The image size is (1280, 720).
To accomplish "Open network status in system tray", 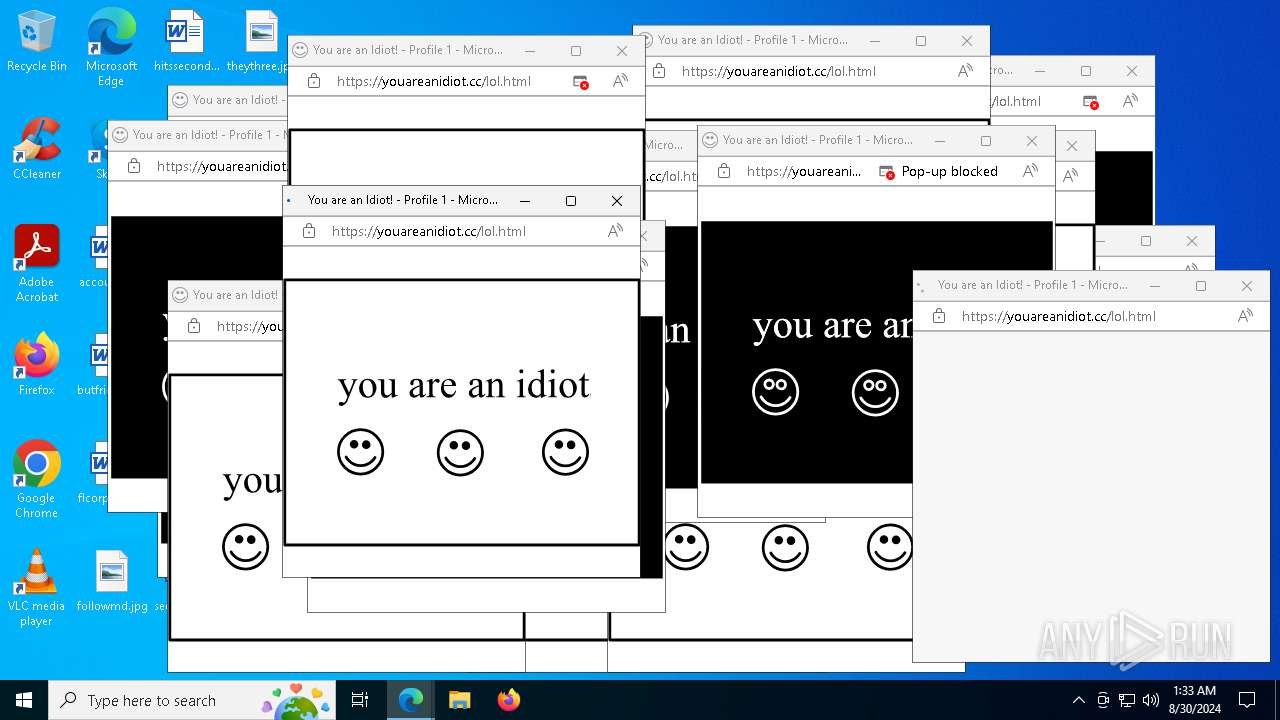I will click(1127, 700).
